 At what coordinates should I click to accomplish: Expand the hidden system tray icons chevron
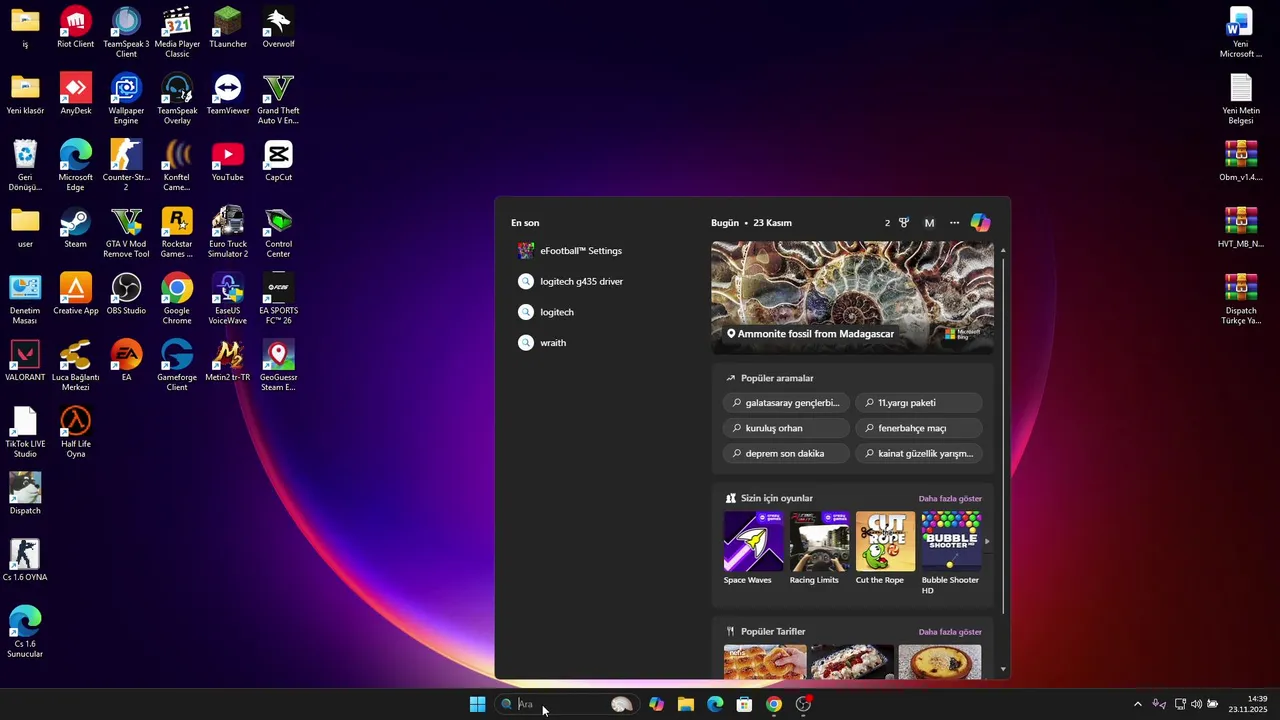pyautogui.click(x=1137, y=704)
